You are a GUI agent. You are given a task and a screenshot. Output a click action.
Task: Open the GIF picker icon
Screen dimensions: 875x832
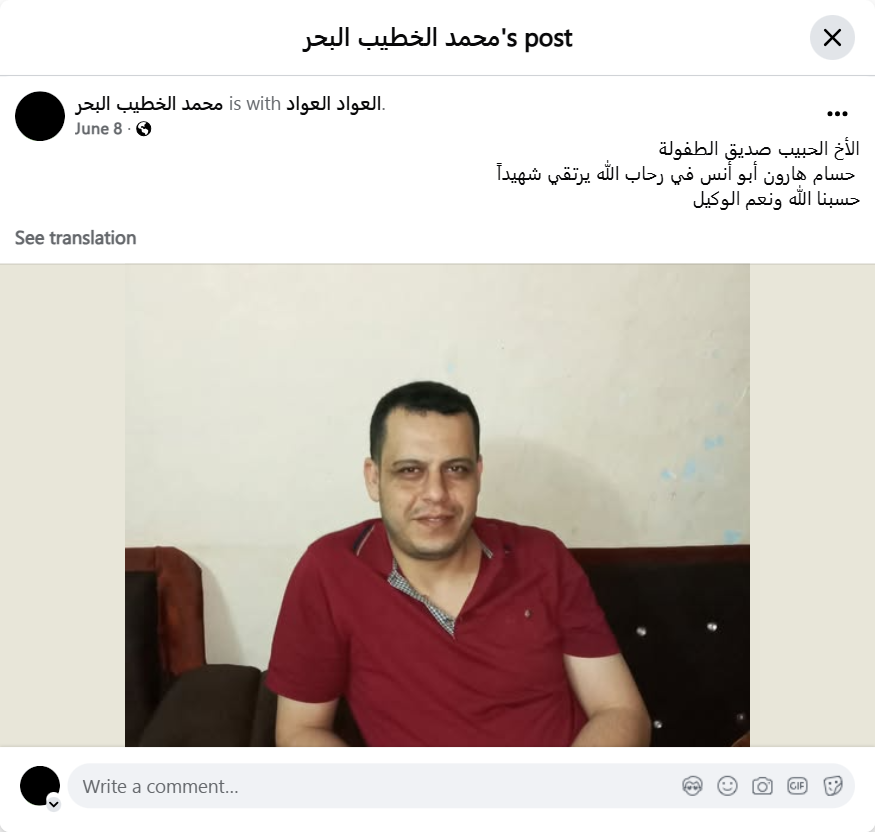[x=797, y=786]
